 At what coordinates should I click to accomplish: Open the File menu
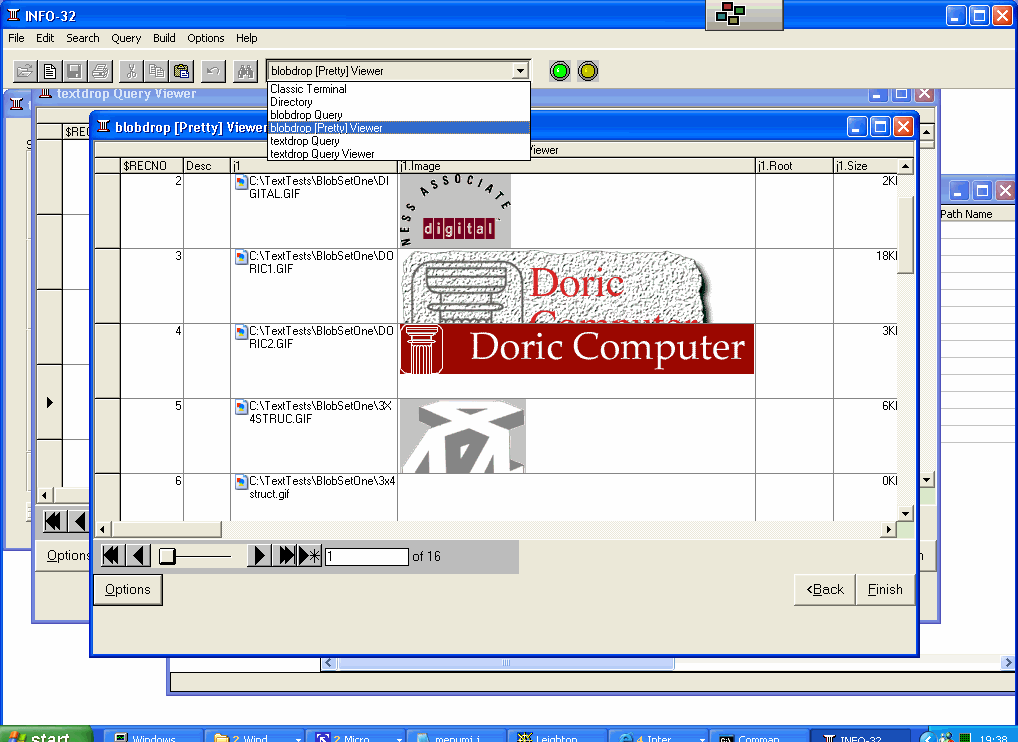tap(16, 38)
